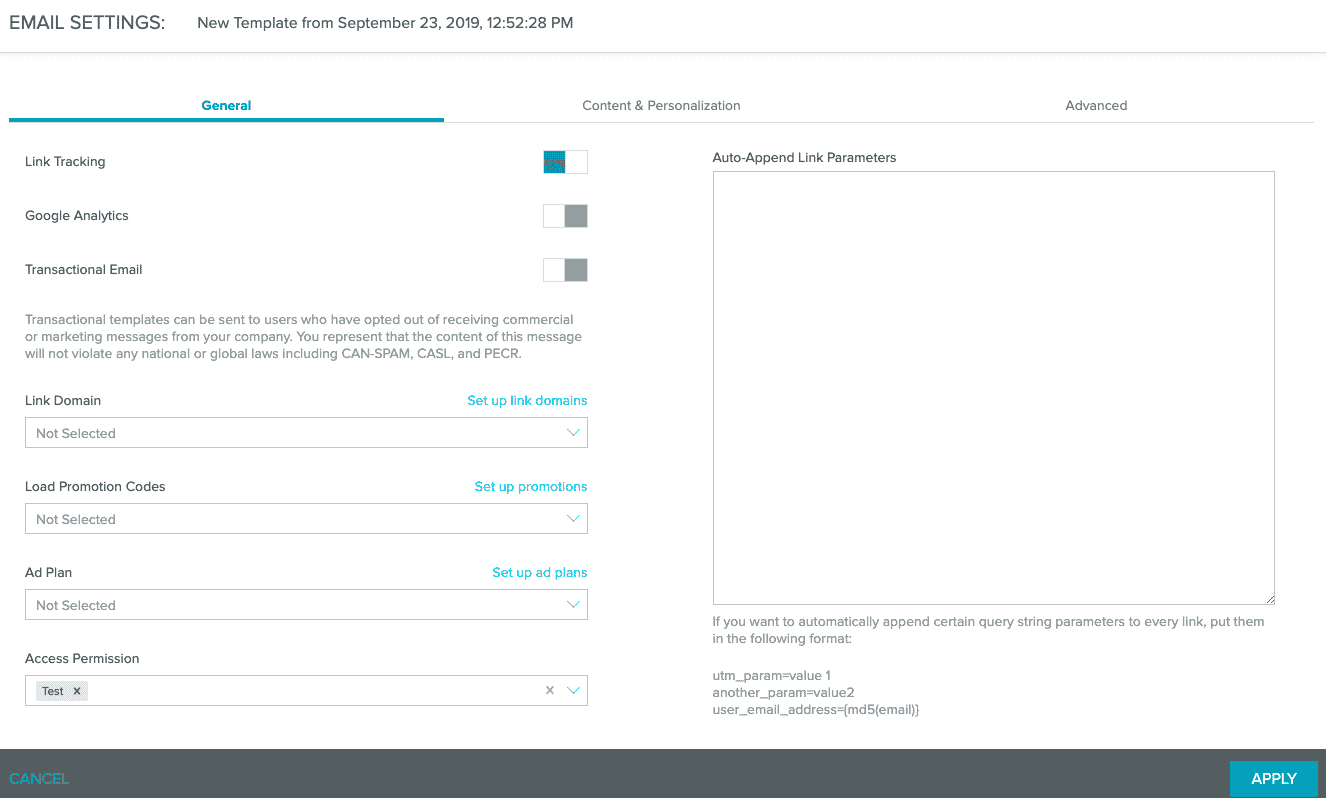Screen dimensions: 1326x798
Task: Select the General tab
Action: [x=226, y=105]
